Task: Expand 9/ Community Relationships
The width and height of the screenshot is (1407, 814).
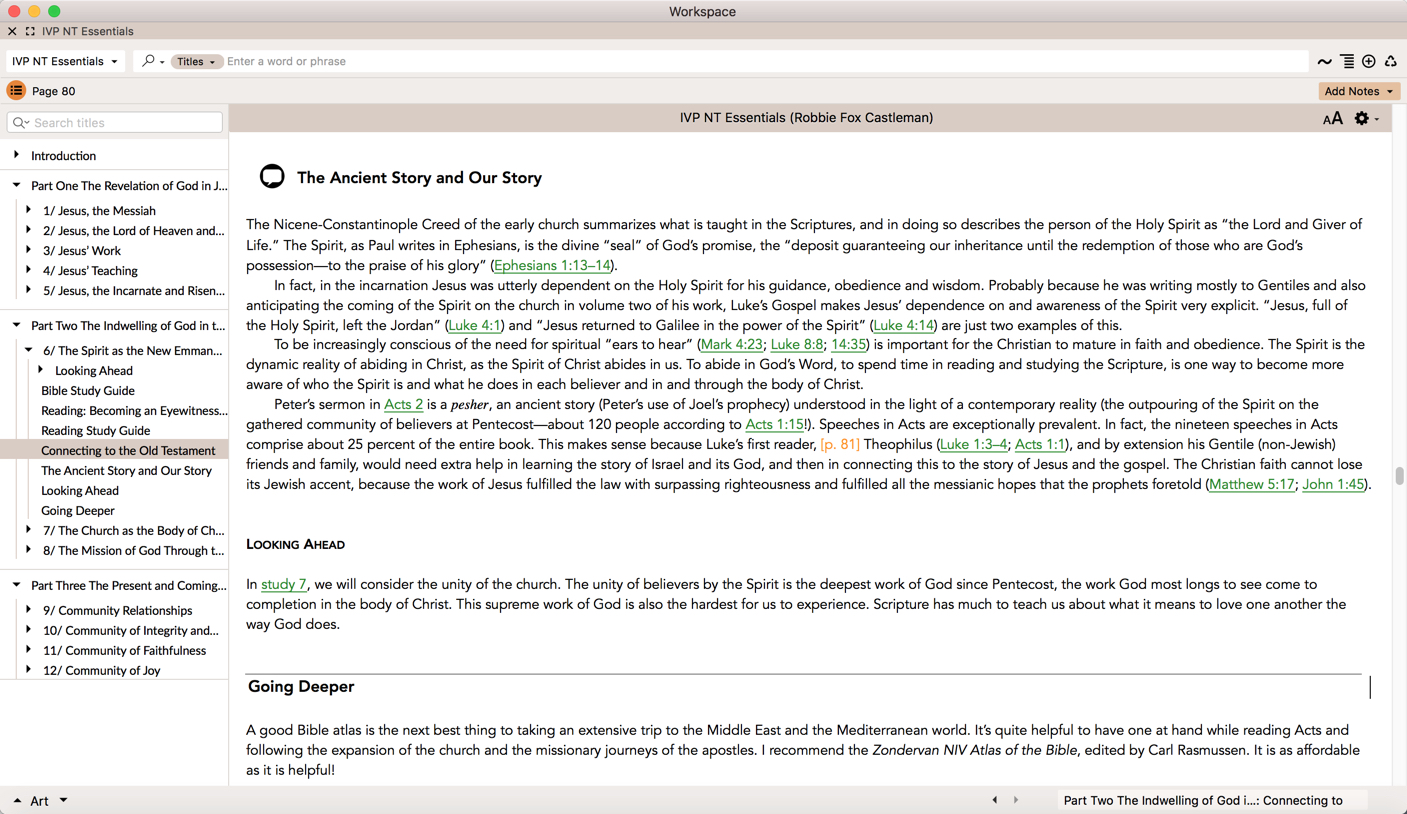Action: coord(29,610)
